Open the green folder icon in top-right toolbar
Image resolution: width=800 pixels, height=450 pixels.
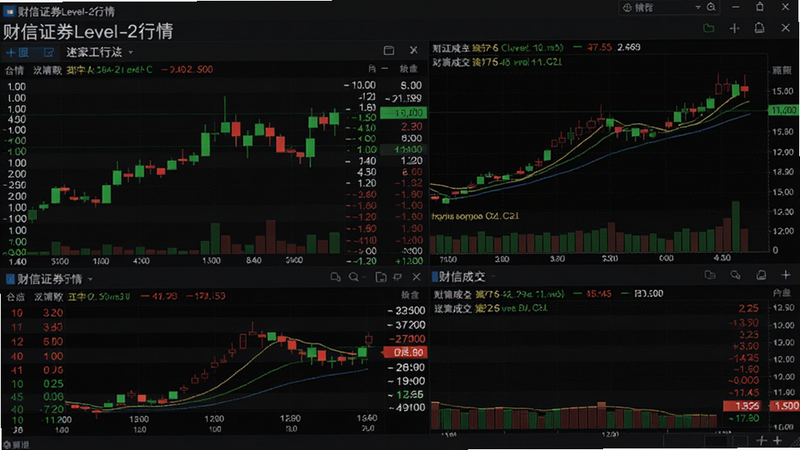[709, 28]
